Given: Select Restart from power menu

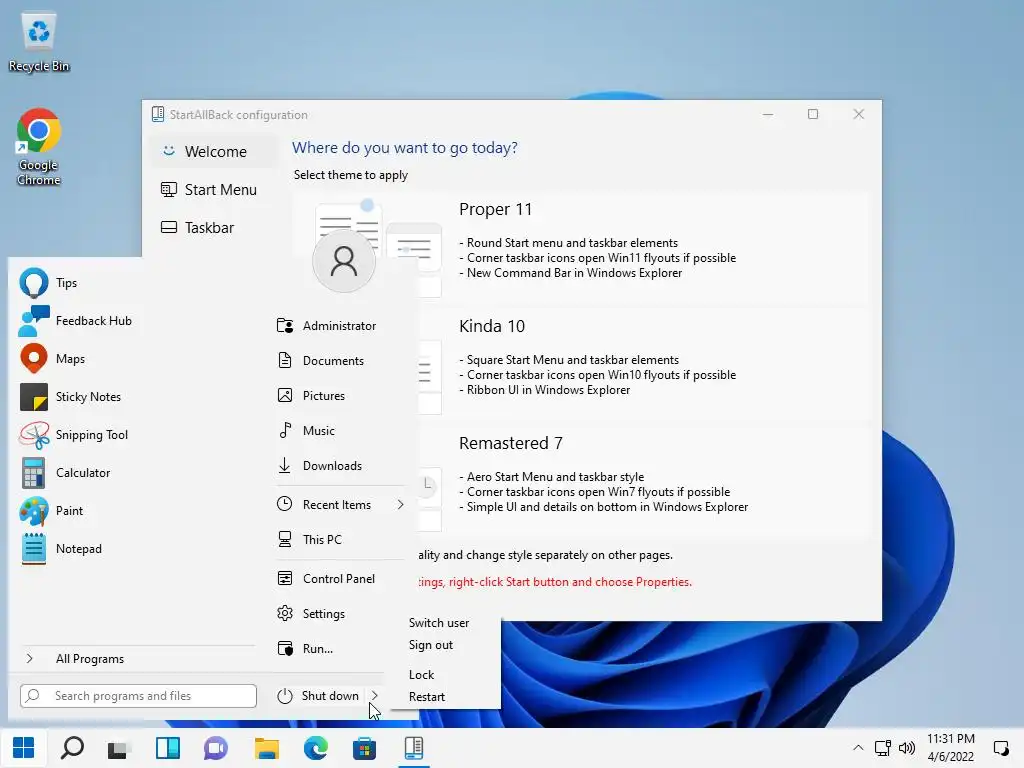Looking at the screenshot, I should click(x=427, y=697).
